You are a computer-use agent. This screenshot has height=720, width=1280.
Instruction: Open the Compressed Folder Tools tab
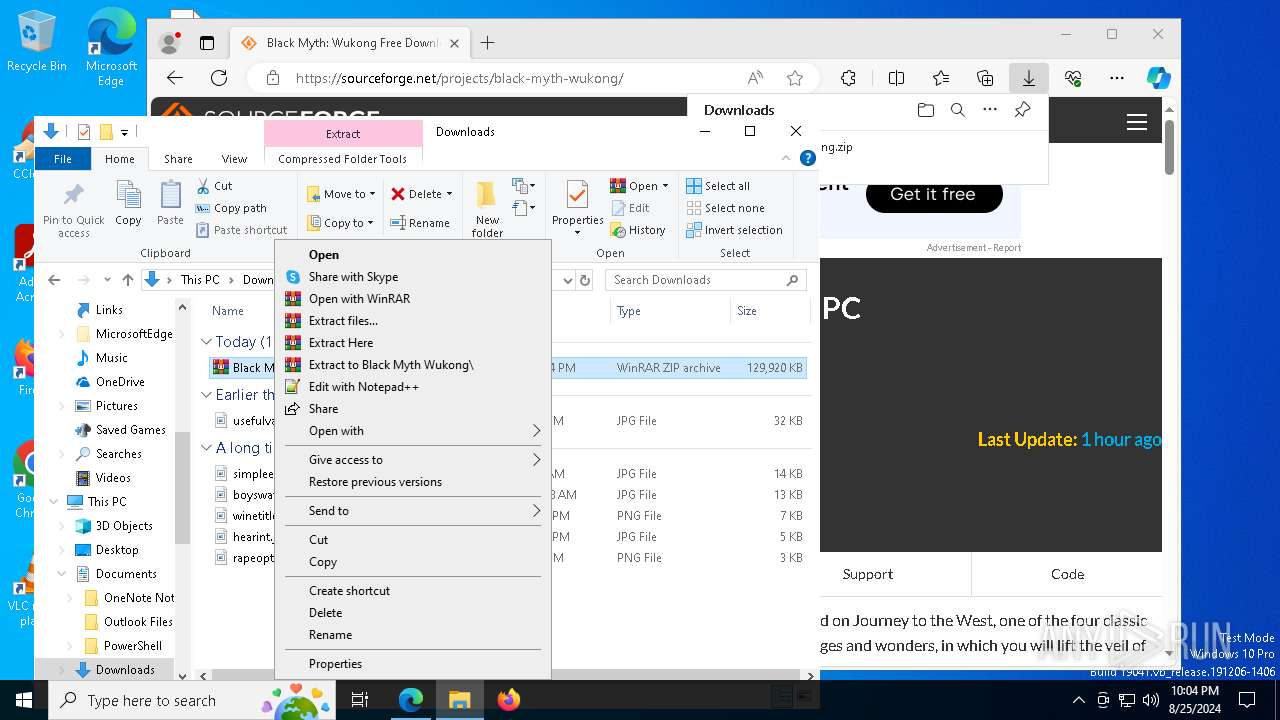pyautogui.click(x=342, y=159)
